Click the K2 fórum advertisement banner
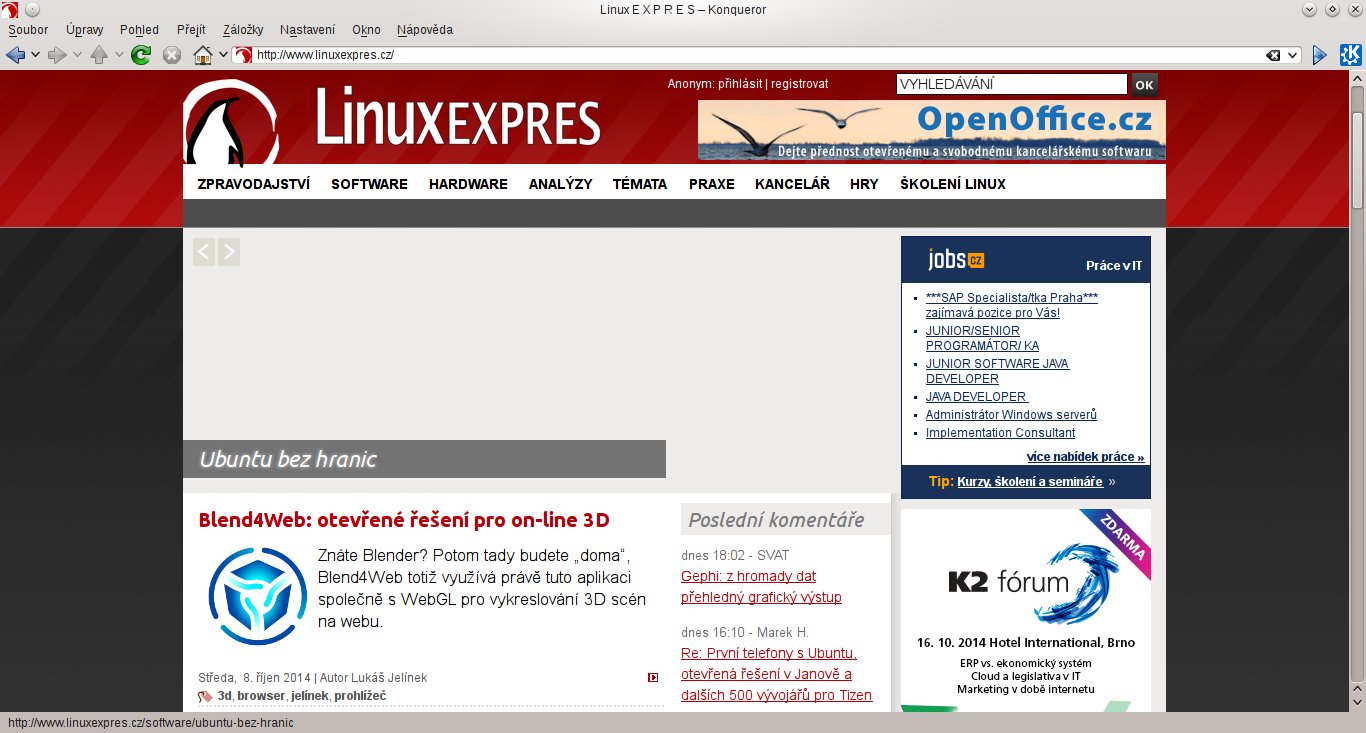This screenshot has width=1366, height=733. click(1026, 610)
